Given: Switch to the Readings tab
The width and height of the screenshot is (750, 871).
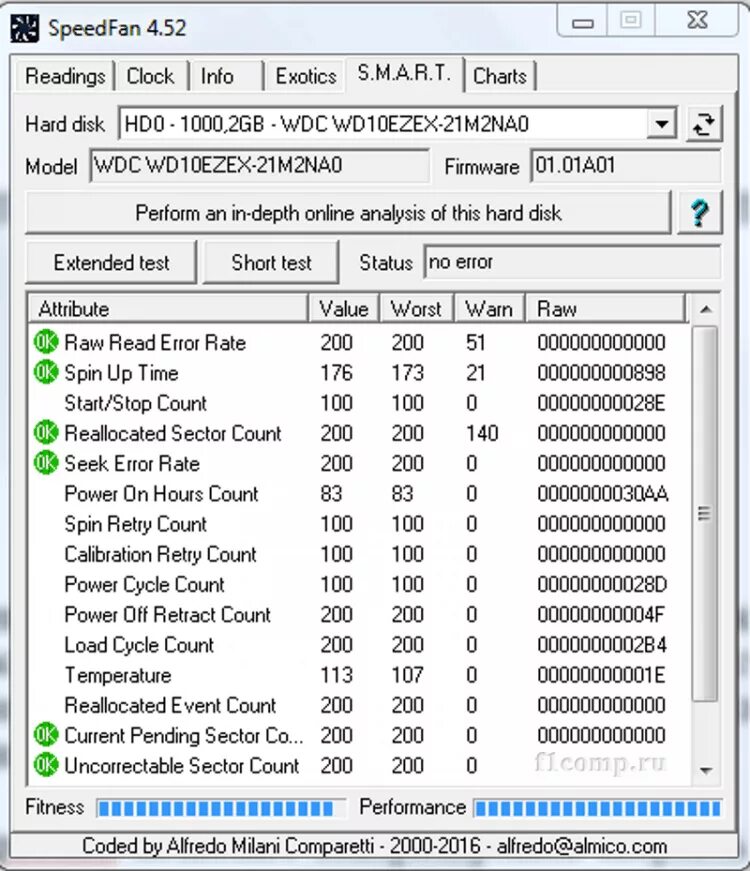Looking at the screenshot, I should pyautogui.click(x=65, y=76).
